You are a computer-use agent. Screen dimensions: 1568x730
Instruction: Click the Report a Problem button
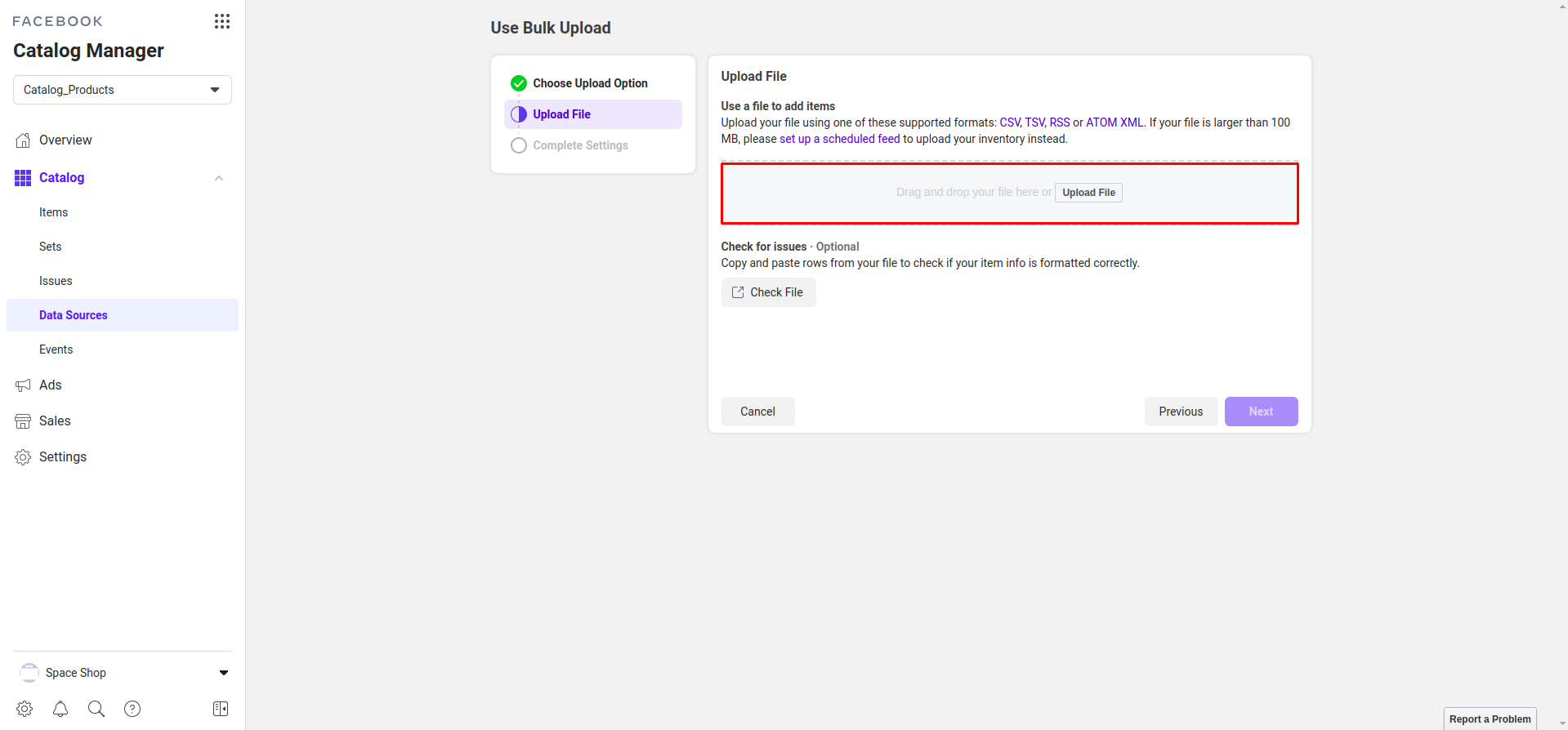1490,719
